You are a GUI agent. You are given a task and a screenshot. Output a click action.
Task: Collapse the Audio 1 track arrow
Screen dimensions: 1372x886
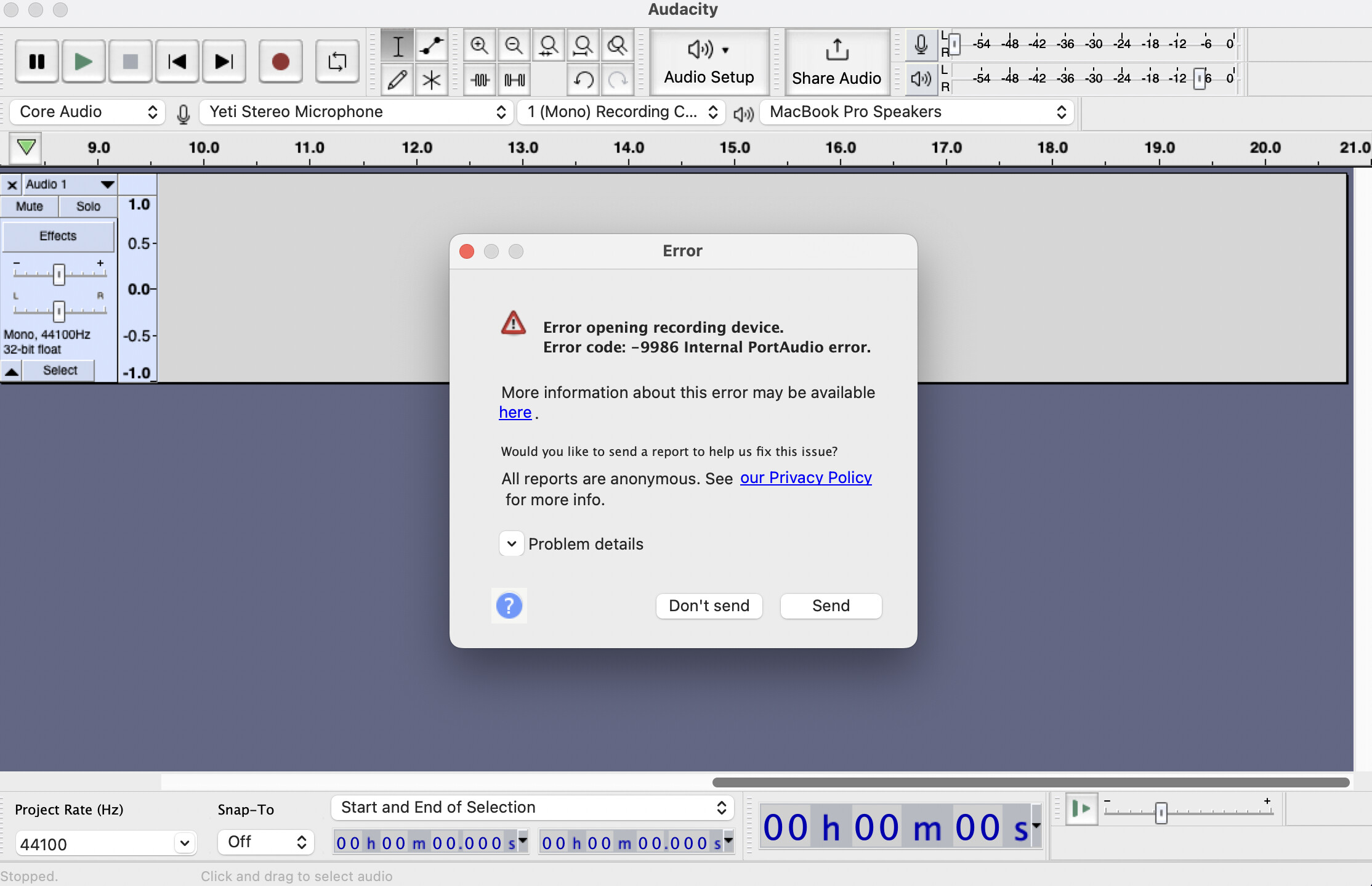[12, 371]
